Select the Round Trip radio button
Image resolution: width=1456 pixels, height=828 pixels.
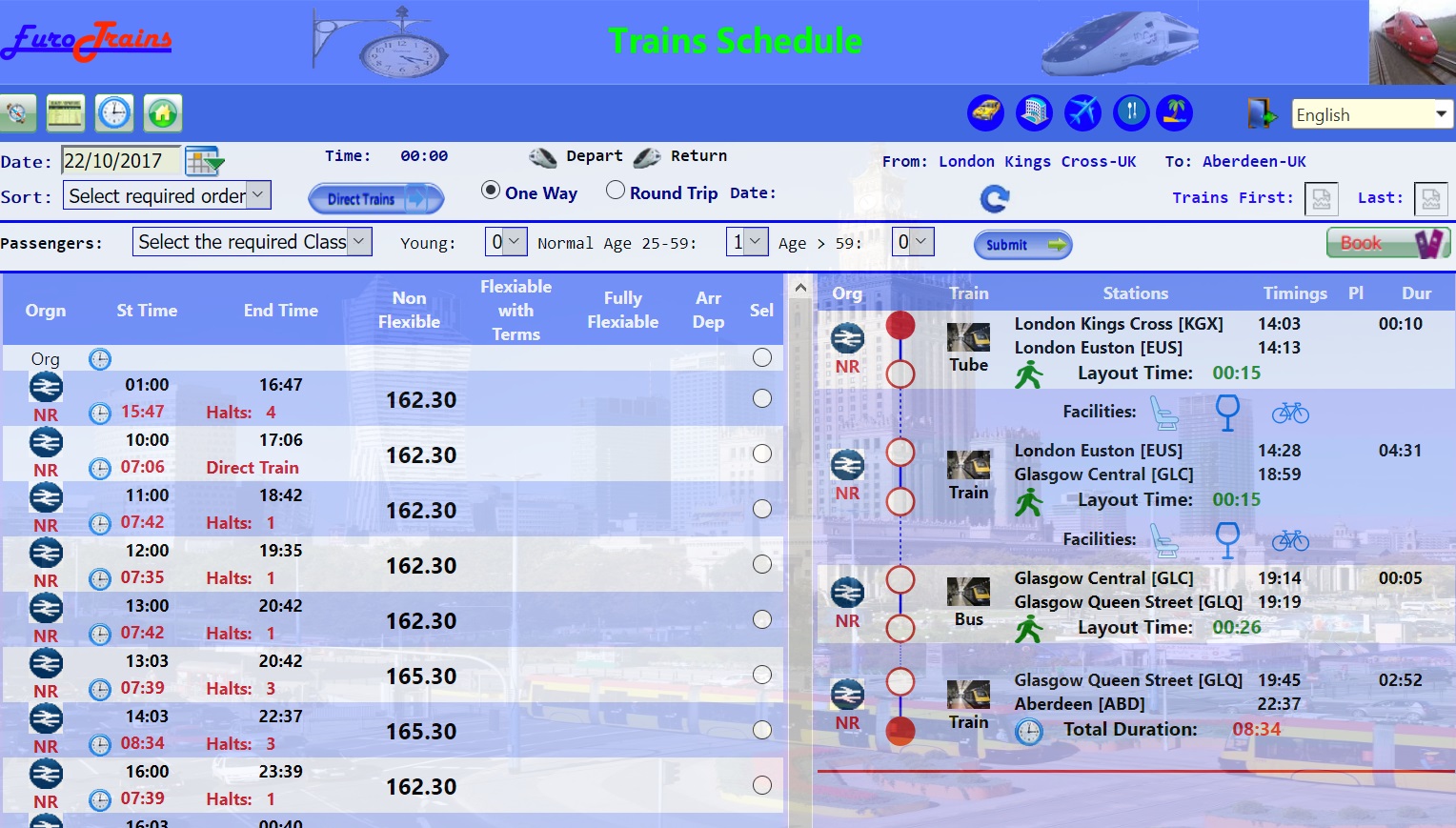tap(616, 191)
